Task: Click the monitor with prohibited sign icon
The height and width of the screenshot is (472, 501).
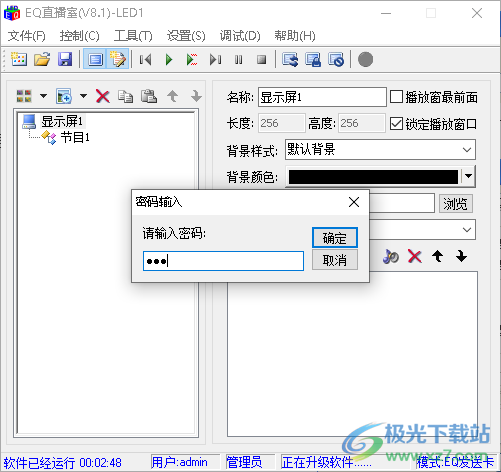Action: (336, 60)
